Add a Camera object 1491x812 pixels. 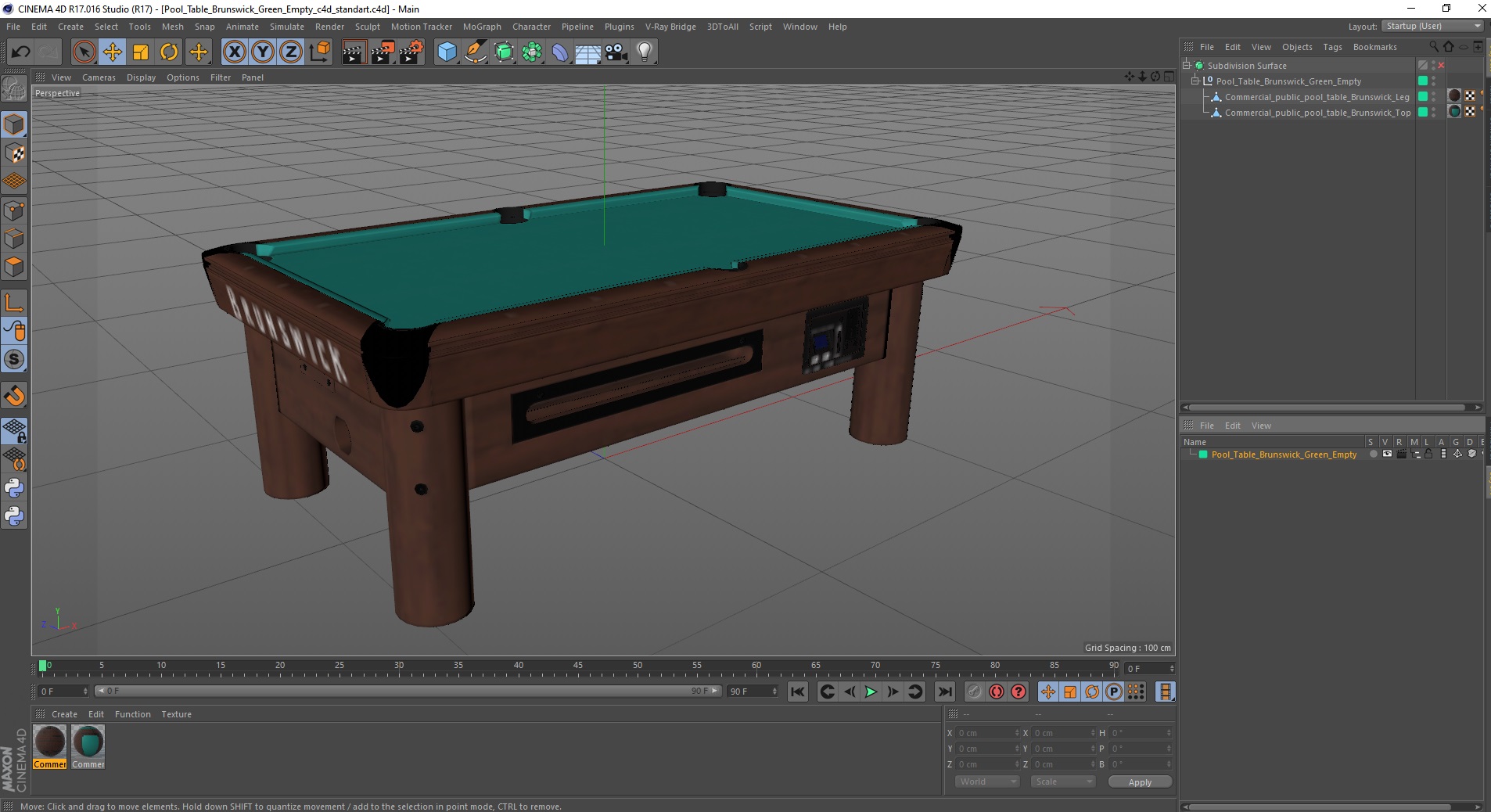616,52
